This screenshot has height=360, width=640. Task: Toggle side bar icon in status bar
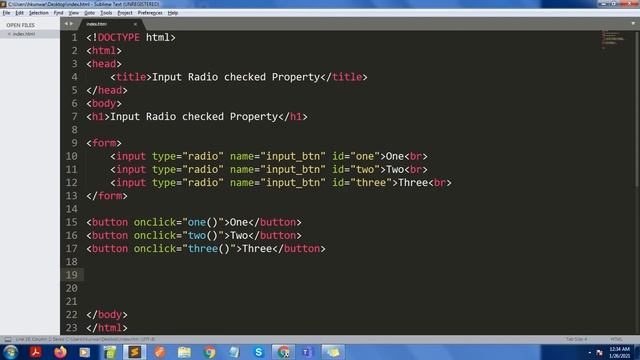[8, 339]
